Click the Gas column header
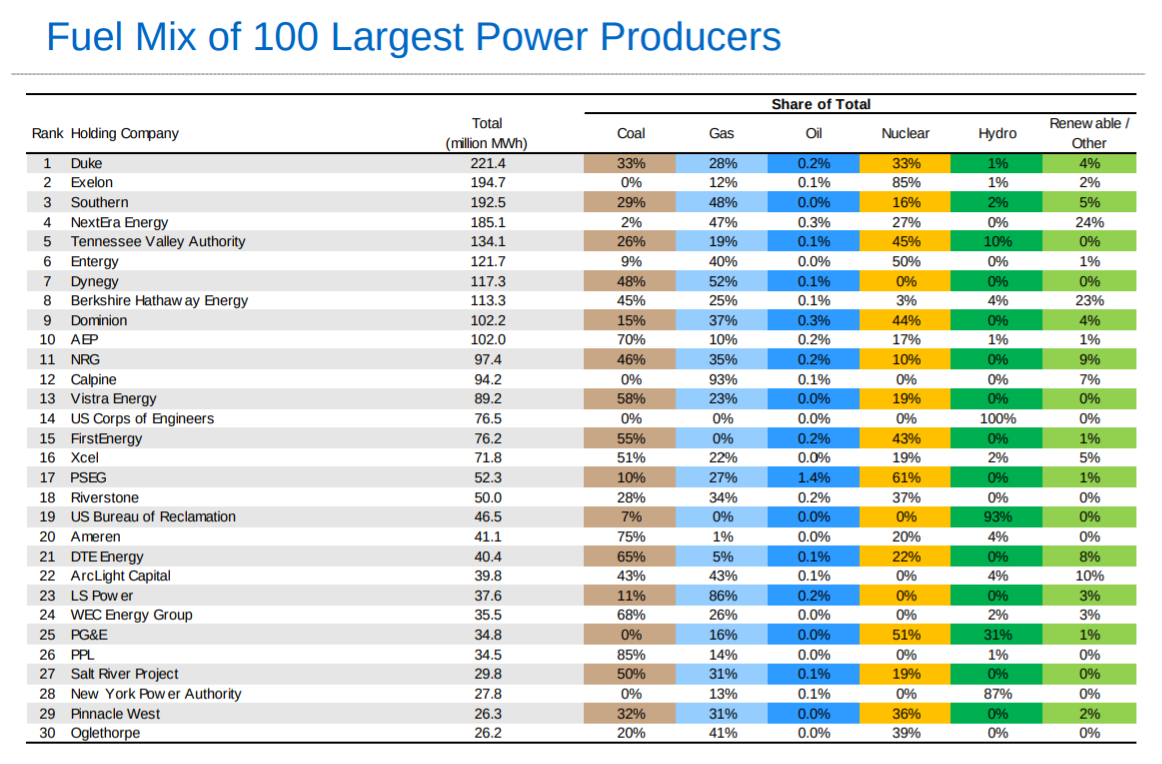The image size is (1162, 764). coord(721,133)
